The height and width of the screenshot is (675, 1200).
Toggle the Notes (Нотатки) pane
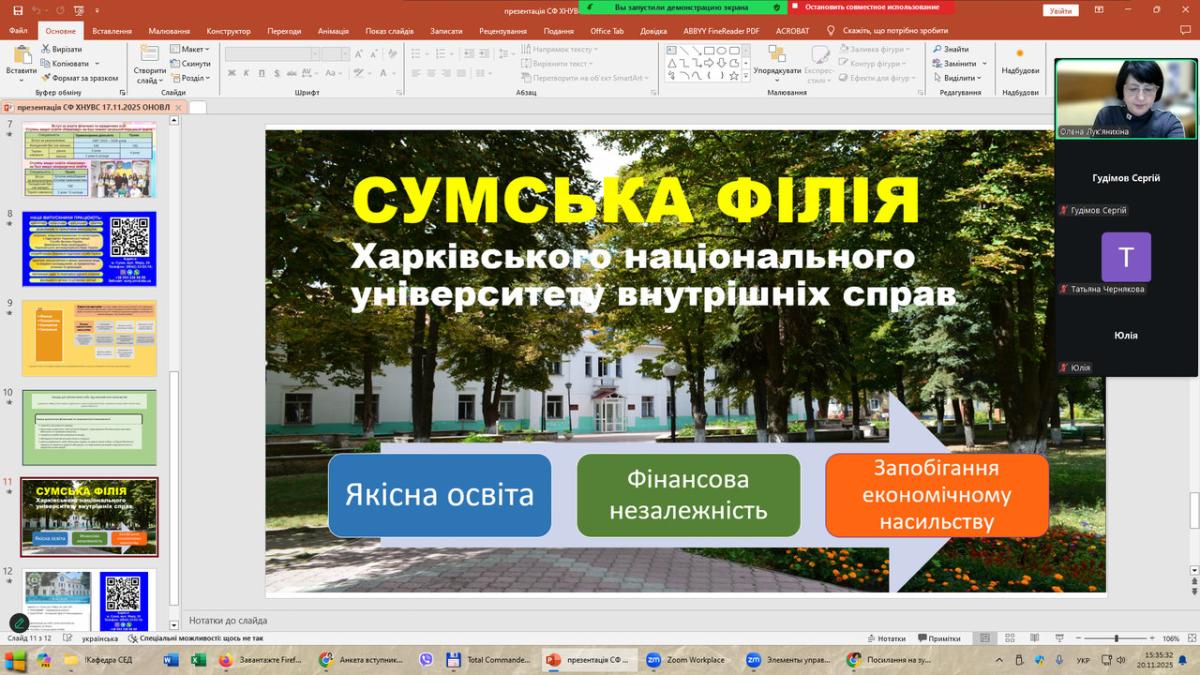tap(885, 638)
